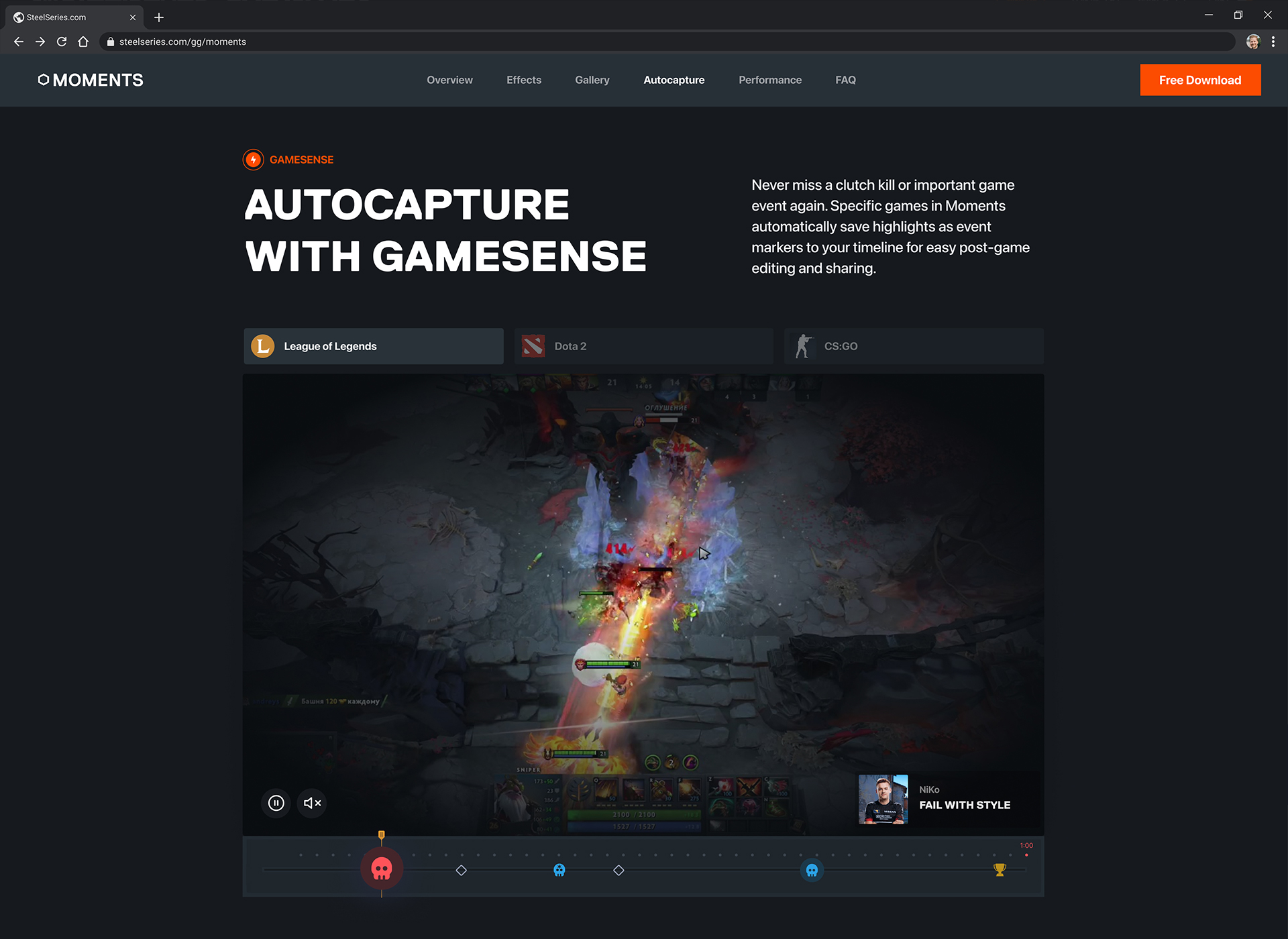Switch to the Dota 2 tab
1288x939 pixels.
[x=643, y=346]
